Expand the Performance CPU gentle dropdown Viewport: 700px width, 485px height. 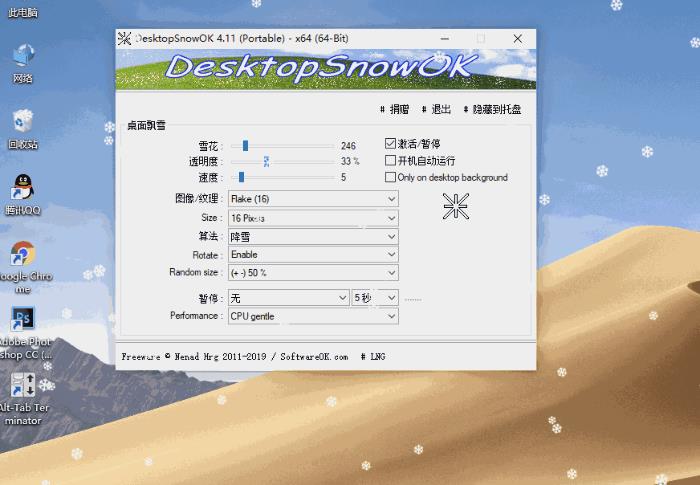click(313, 316)
